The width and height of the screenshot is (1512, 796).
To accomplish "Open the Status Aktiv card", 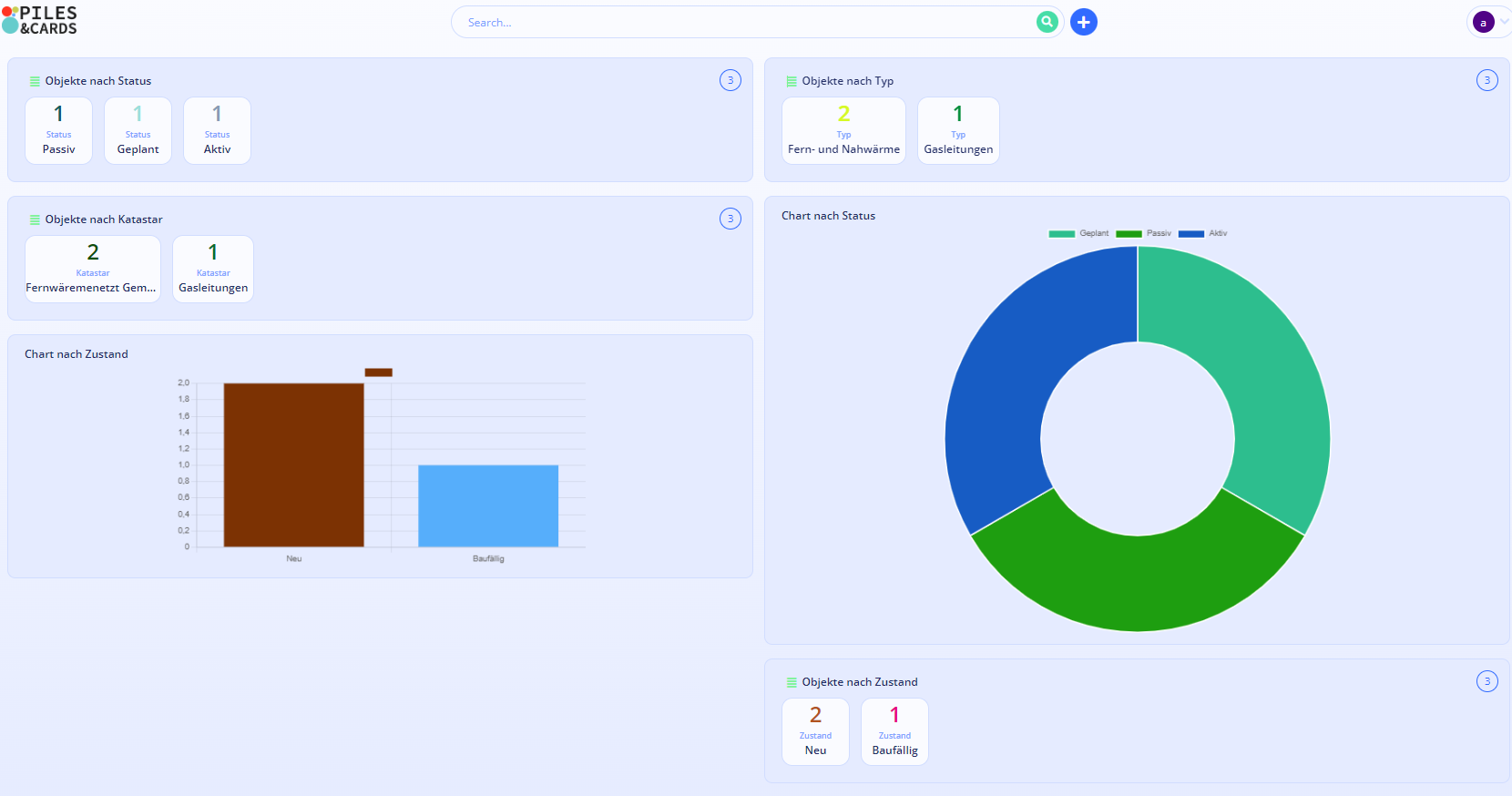I will click(x=218, y=130).
